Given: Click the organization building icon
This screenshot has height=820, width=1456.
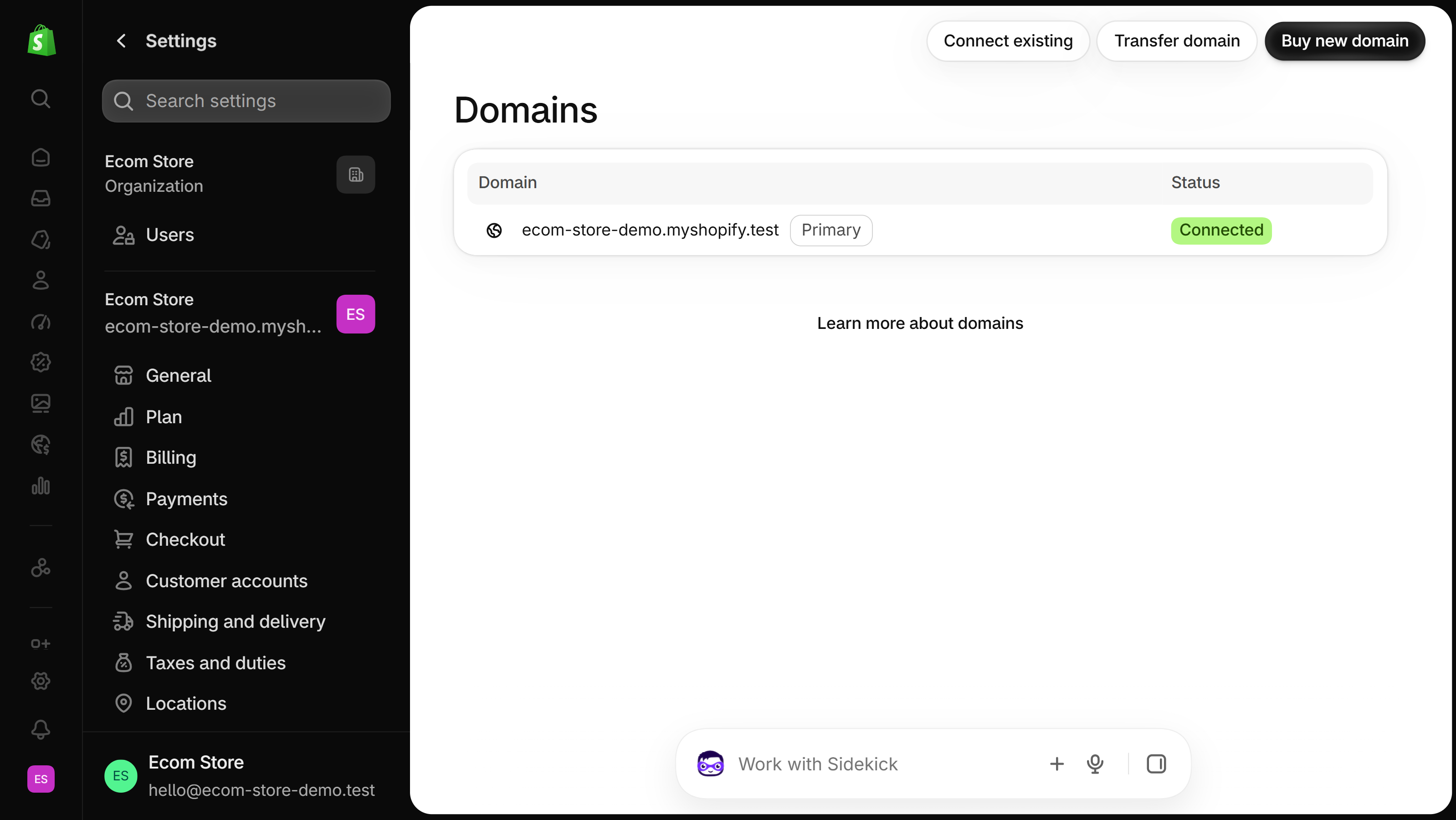Looking at the screenshot, I should pos(355,174).
